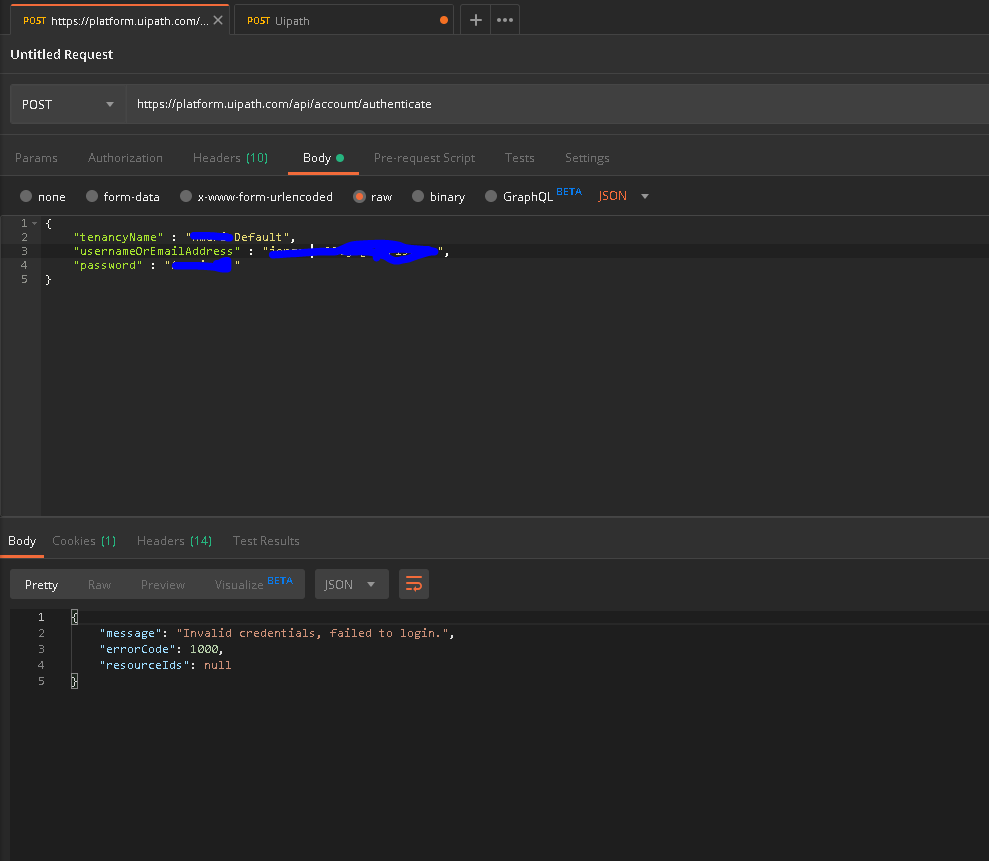Show the Test Results tab
The image size is (989, 861).
click(x=266, y=541)
